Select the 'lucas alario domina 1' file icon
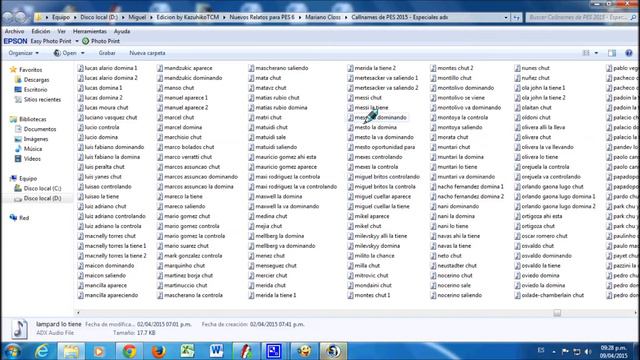The image size is (640, 360). click(x=80, y=68)
